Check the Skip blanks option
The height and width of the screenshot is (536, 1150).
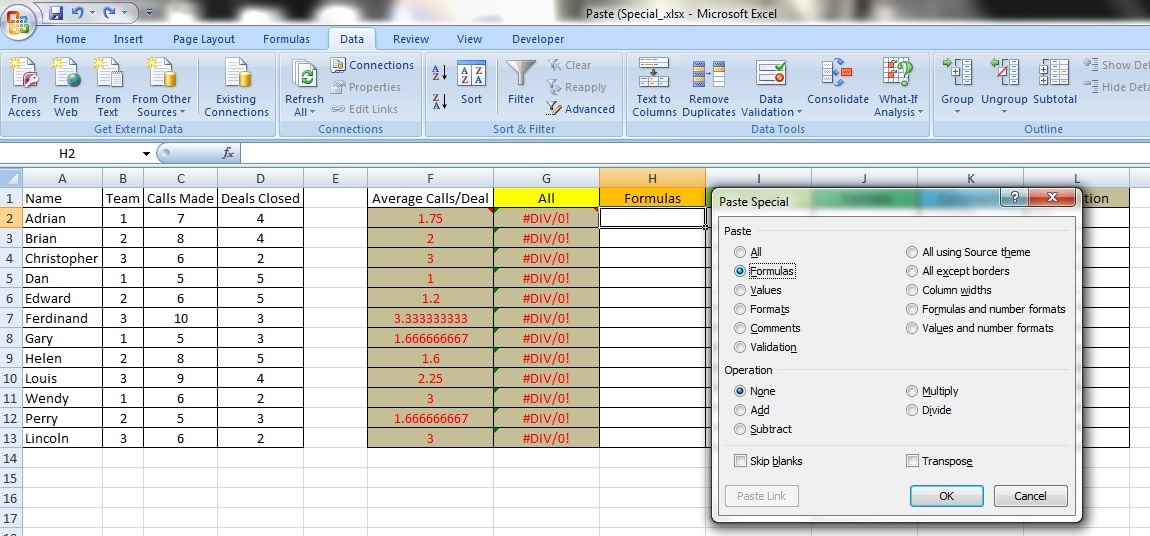point(740,461)
